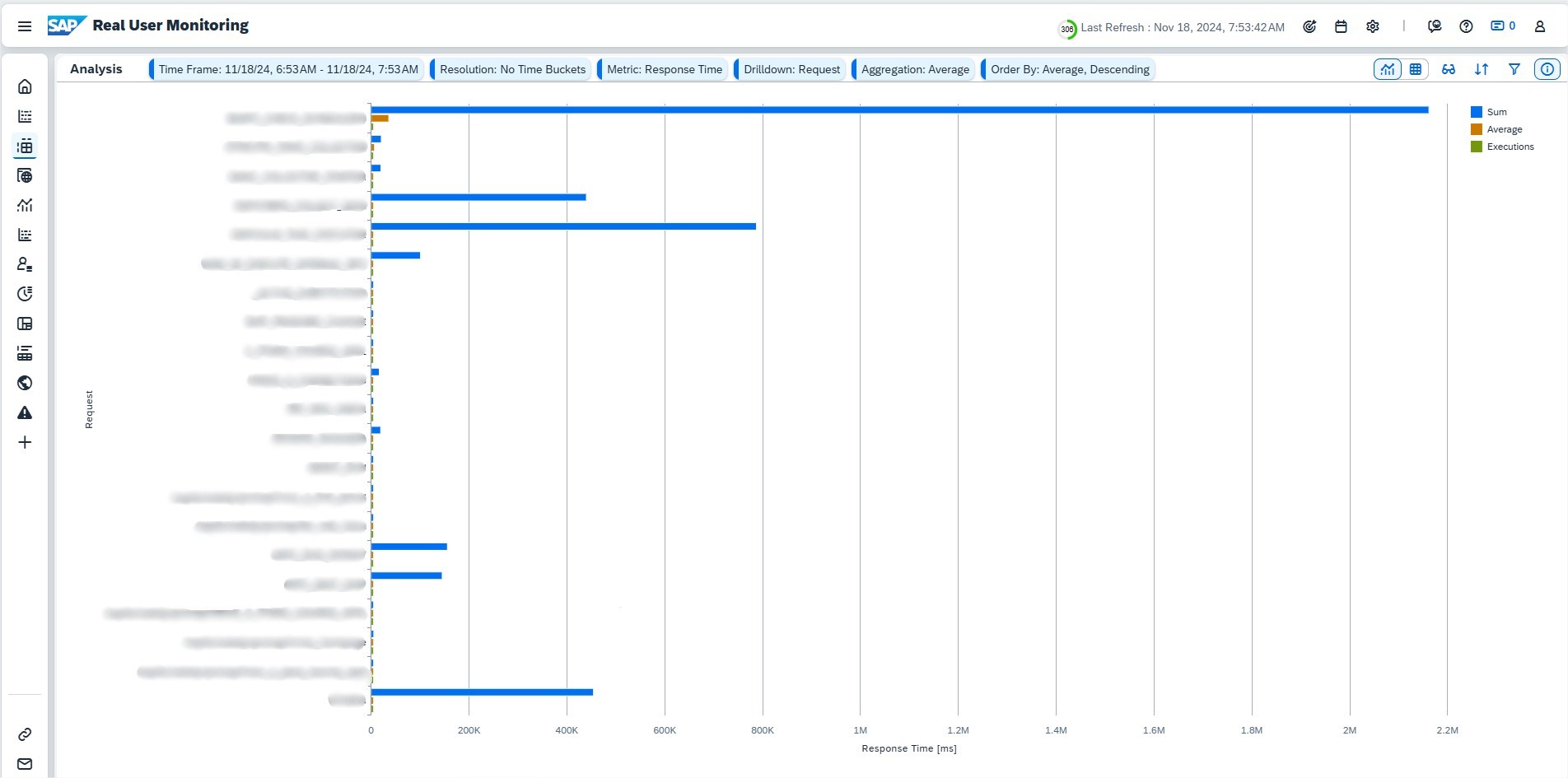The width and height of the screenshot is (1568, 778).
Task: Open user profile icon
Action: click(1539, 26)
